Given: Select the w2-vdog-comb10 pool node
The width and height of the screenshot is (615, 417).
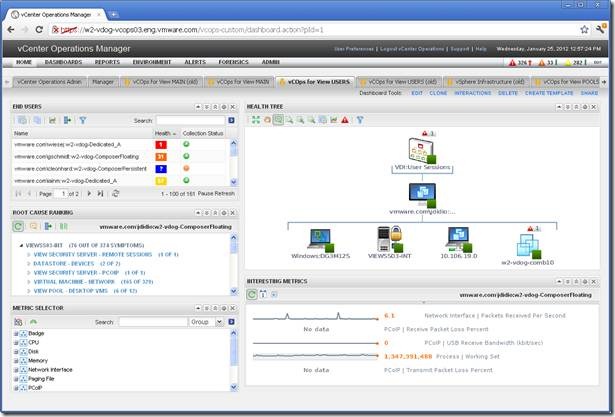Looking at the screenshot, I should [x=528, y=247].
